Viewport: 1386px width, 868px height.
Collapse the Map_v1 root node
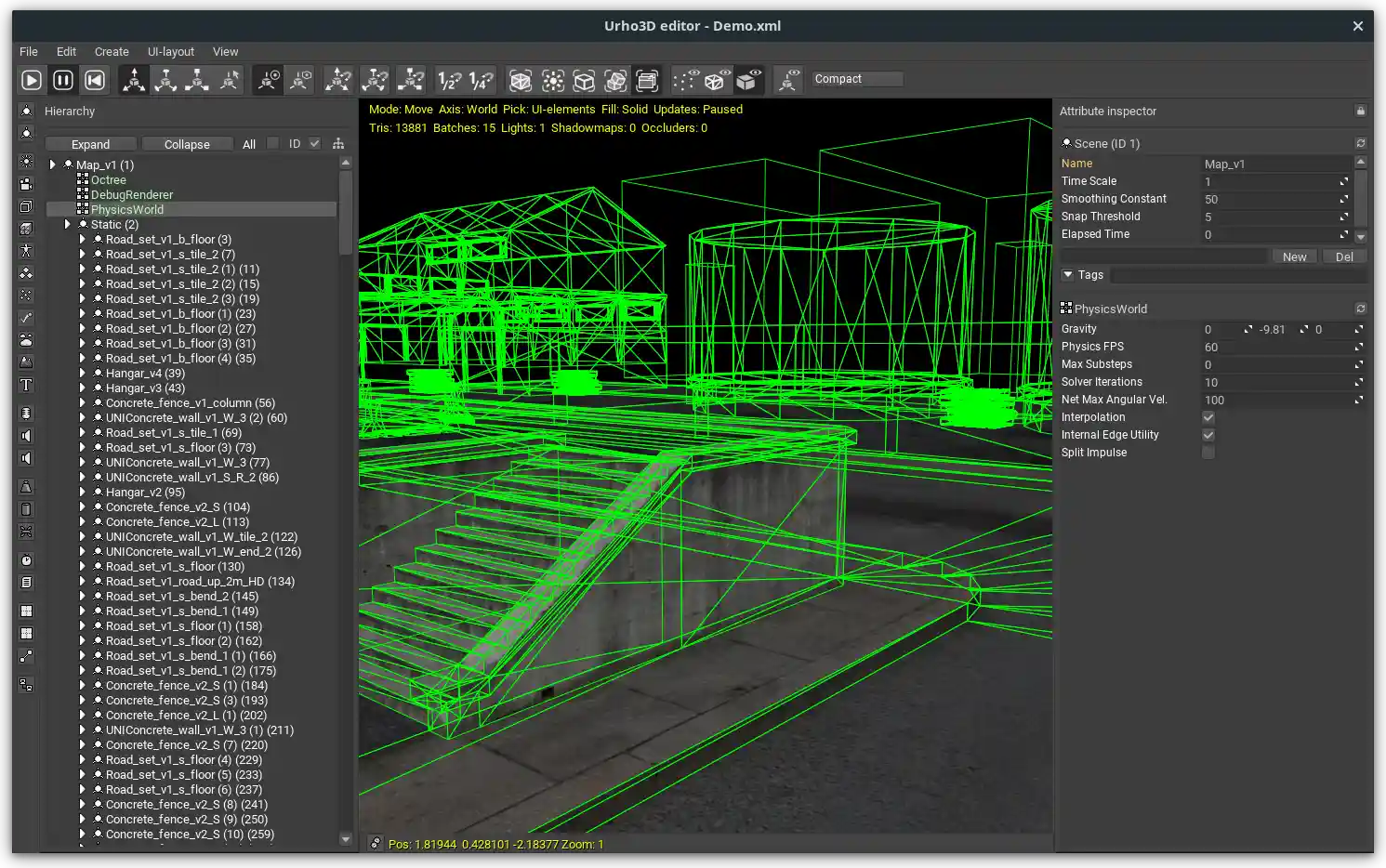52,164
